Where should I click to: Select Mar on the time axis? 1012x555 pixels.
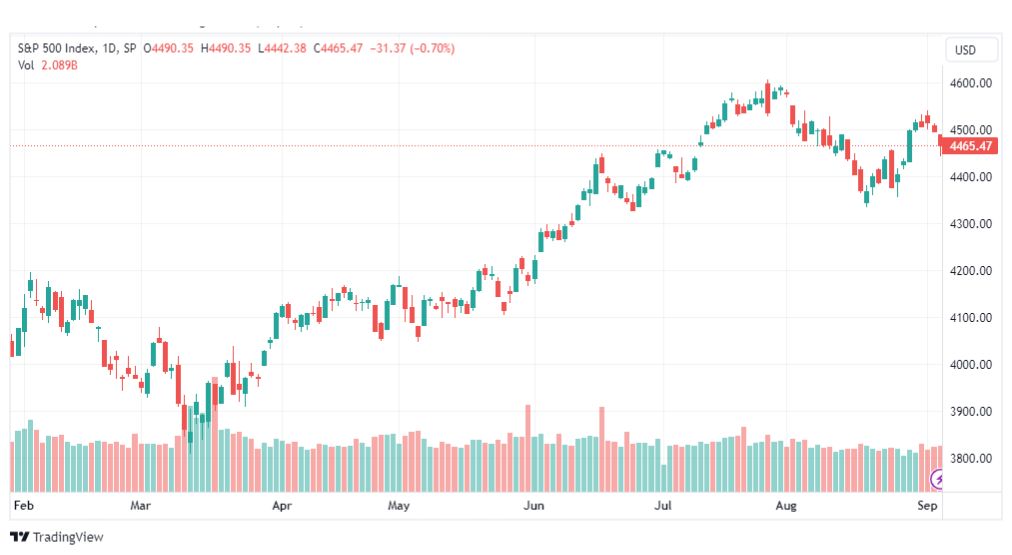pos(140,505)
